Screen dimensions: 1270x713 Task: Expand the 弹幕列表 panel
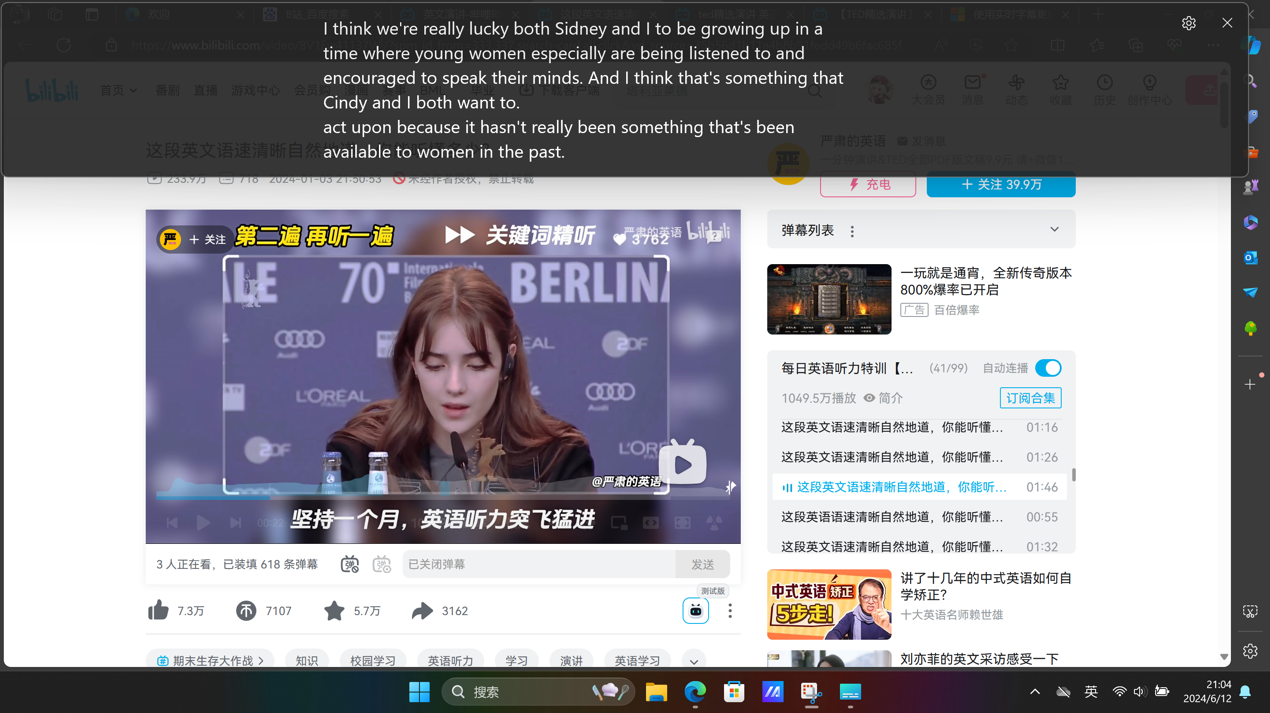1054,230
